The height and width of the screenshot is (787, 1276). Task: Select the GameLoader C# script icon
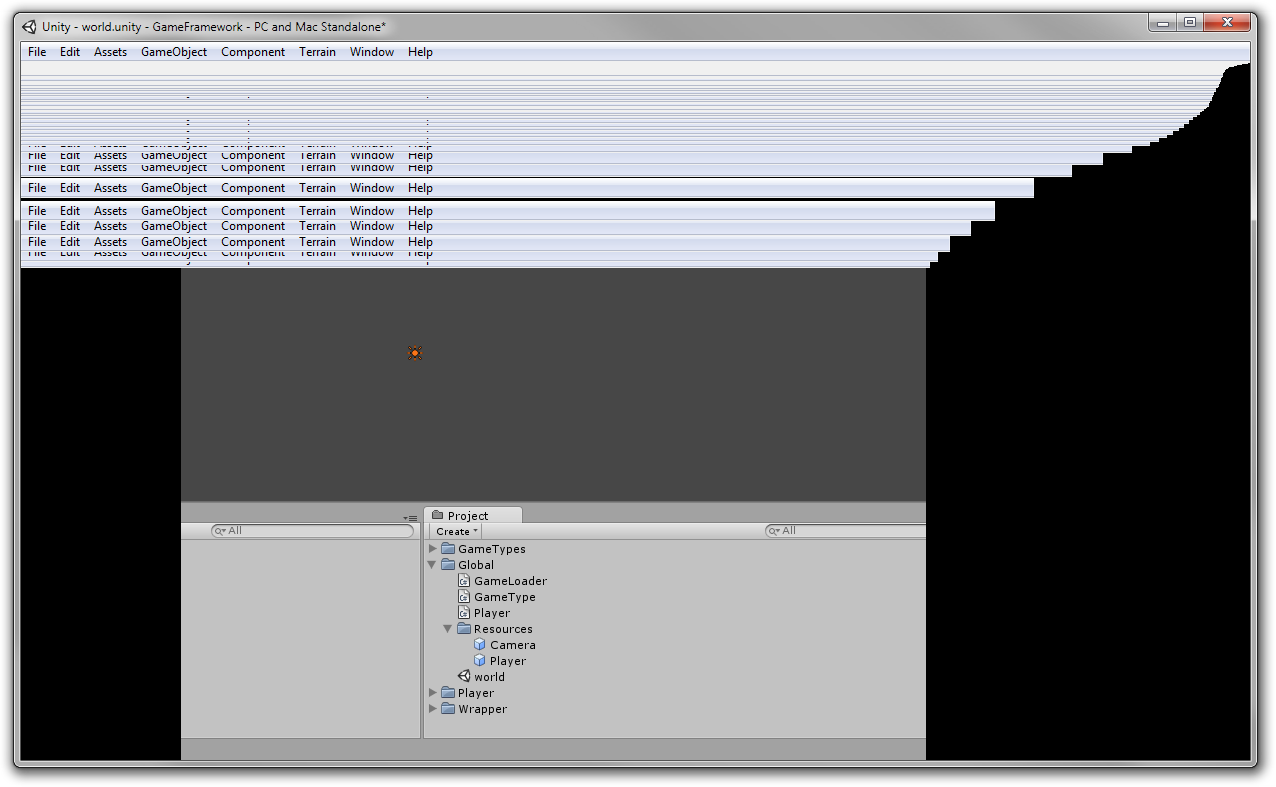[465, 580]
